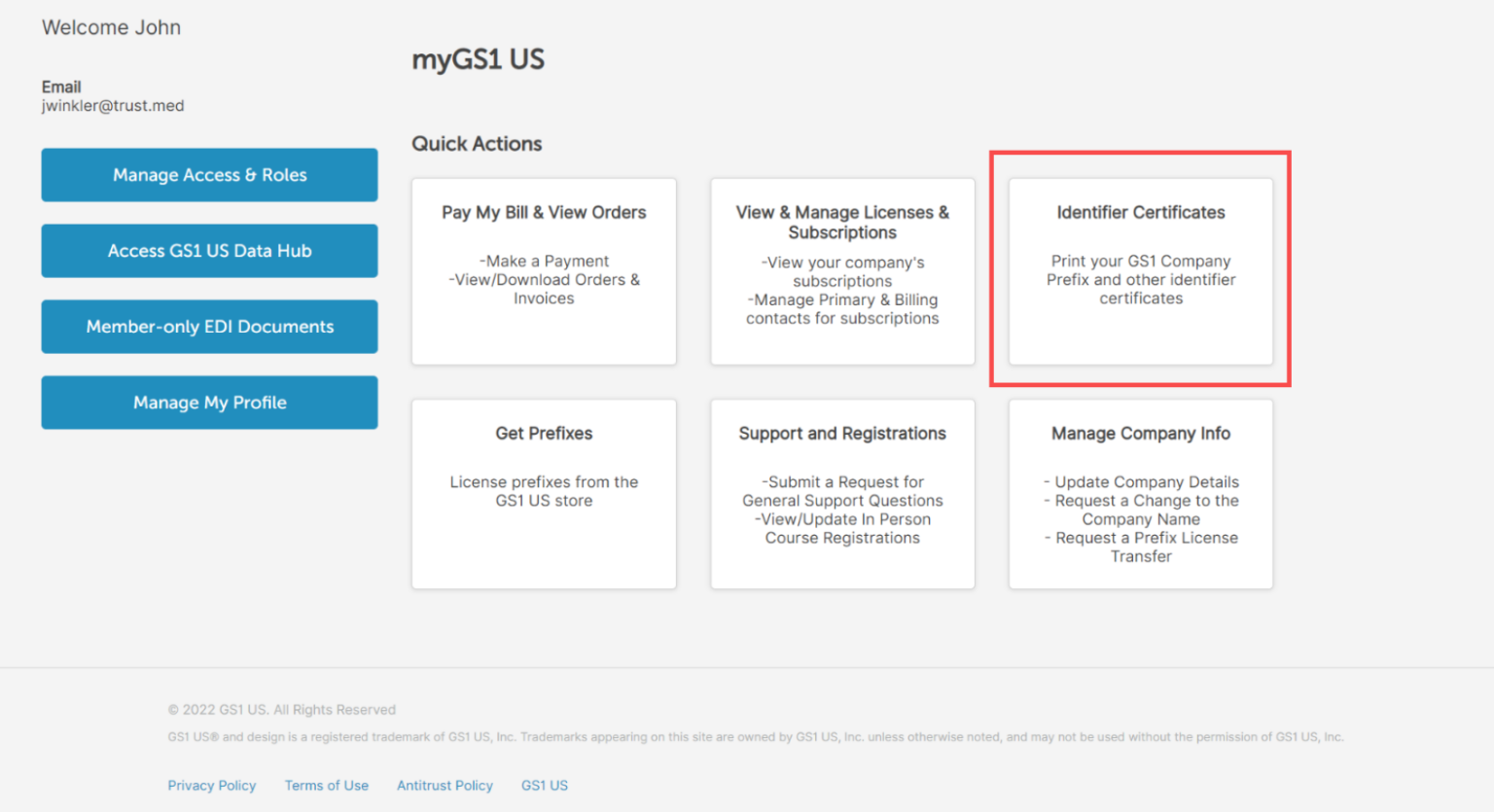Open the Antitrust Policy page
Screen dimensions: 1494x812
tap(445, 785)
